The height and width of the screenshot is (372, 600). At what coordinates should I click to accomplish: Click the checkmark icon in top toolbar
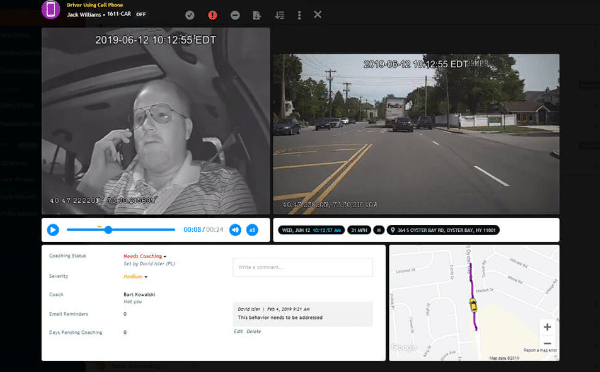(x=190, y=15)
